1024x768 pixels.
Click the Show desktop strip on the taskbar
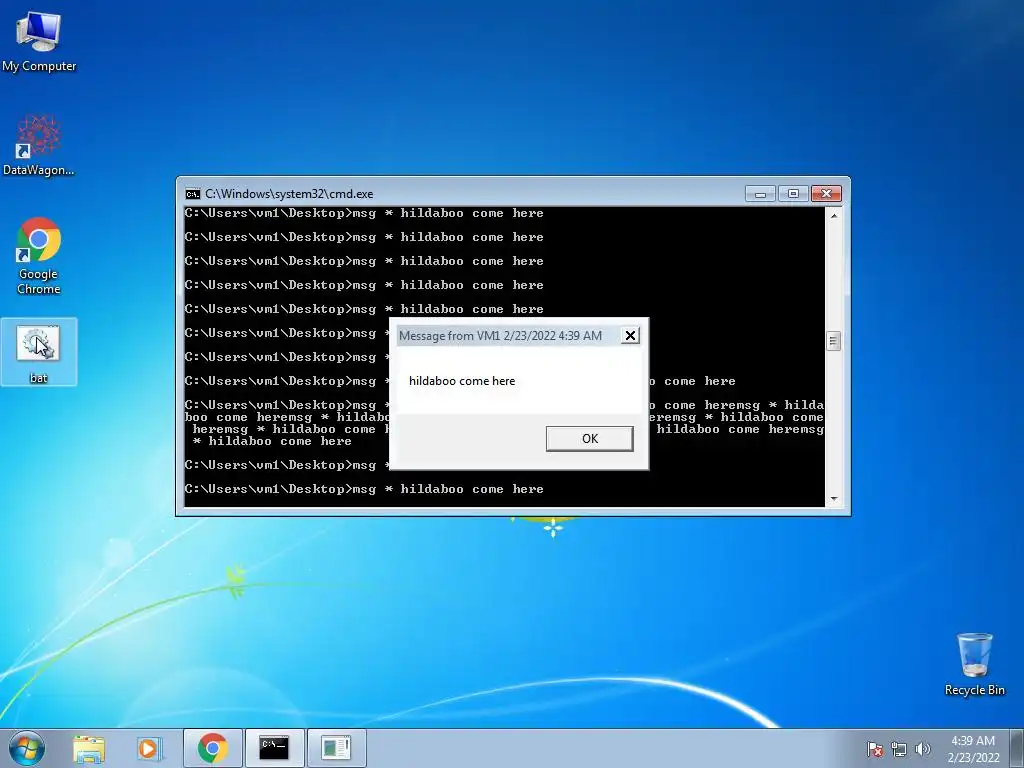(1019, 748)
